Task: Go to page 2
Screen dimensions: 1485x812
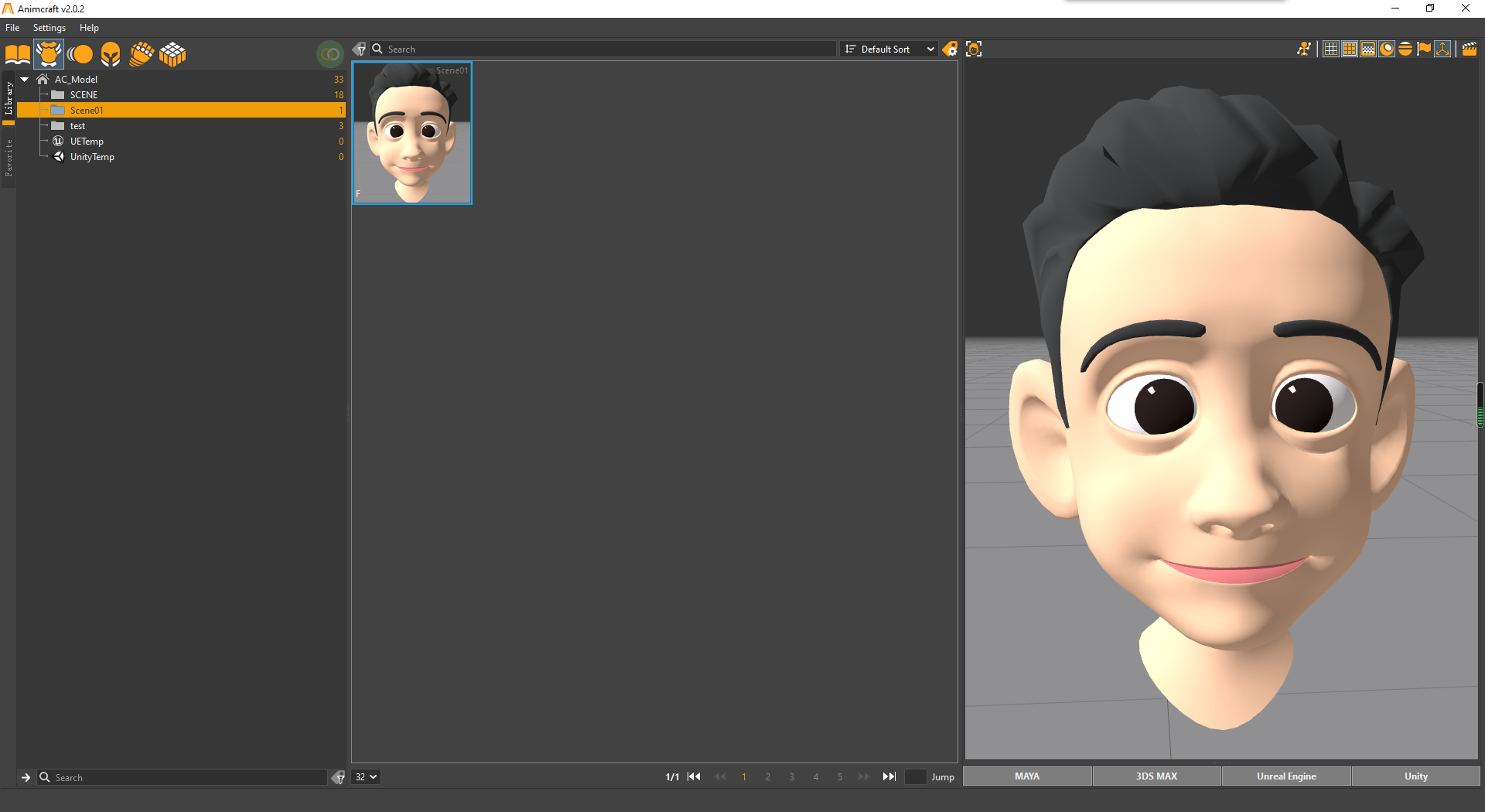Action: [768, 776]
